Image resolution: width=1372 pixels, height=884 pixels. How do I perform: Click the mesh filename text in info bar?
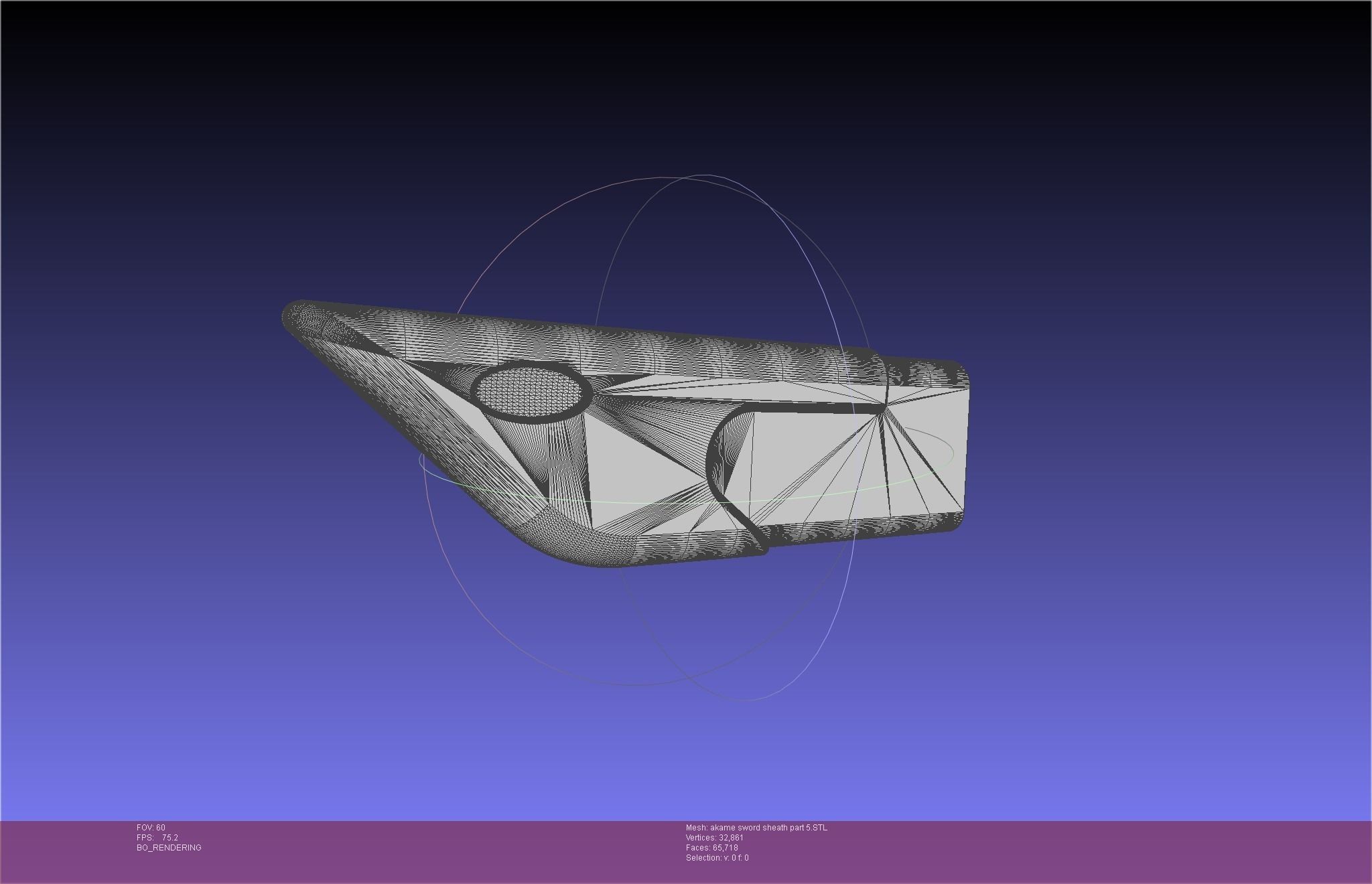click(x=756, y=828)
